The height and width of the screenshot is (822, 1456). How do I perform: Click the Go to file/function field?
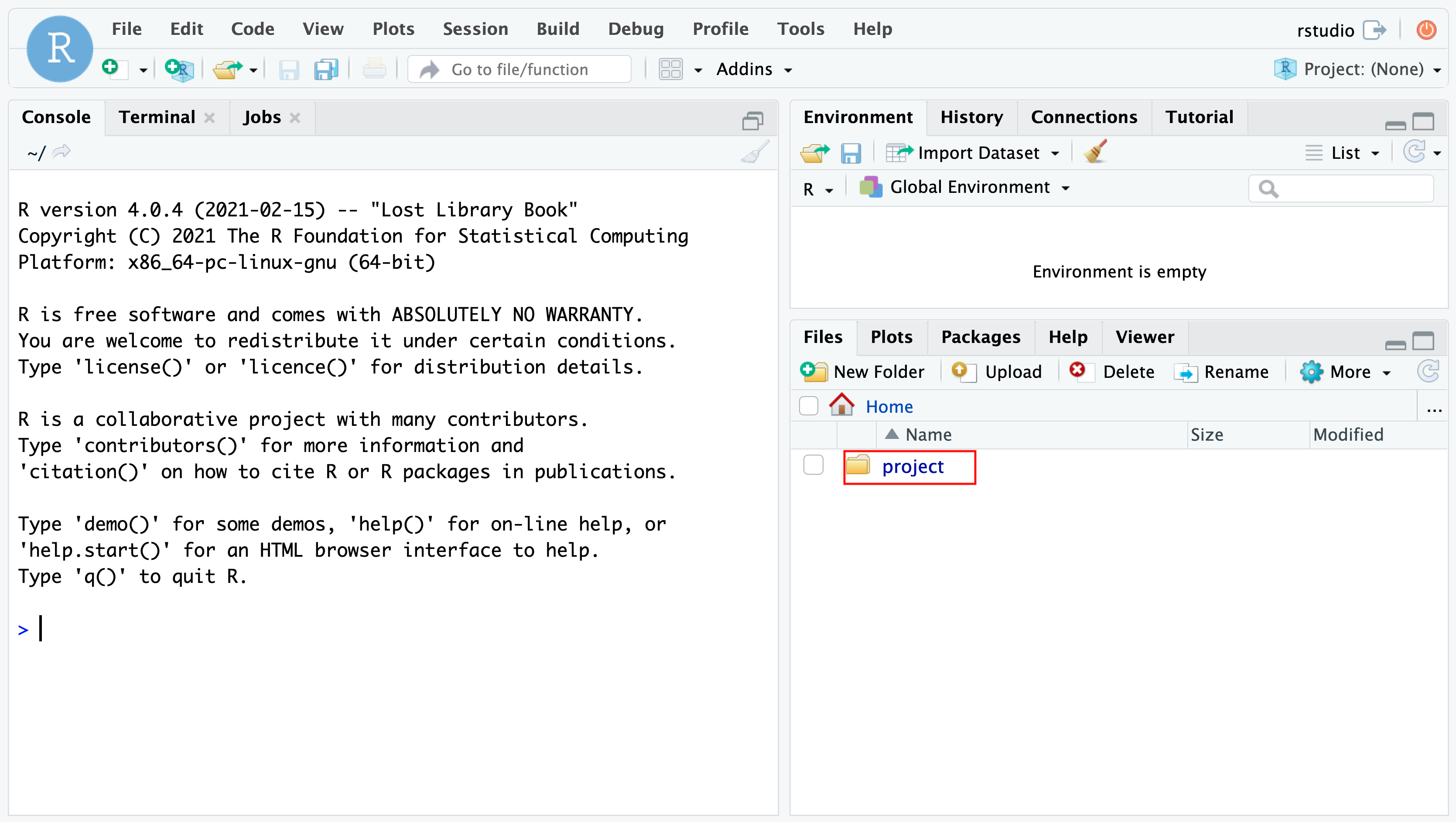click(x=520, y=69)
